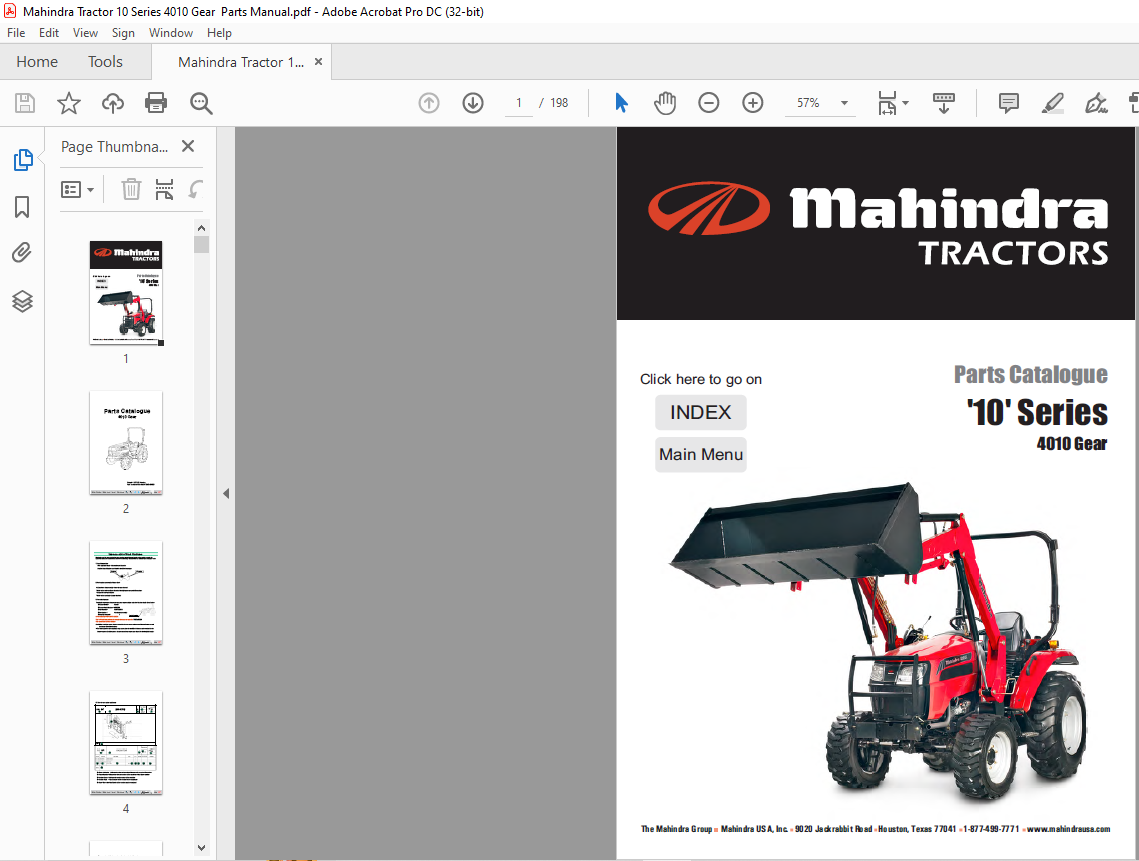Image resolution: width=1139 pixels, height=861 pixels.
Task: Click thumbnail scrollbar down arrow
Action: (201, 847)
